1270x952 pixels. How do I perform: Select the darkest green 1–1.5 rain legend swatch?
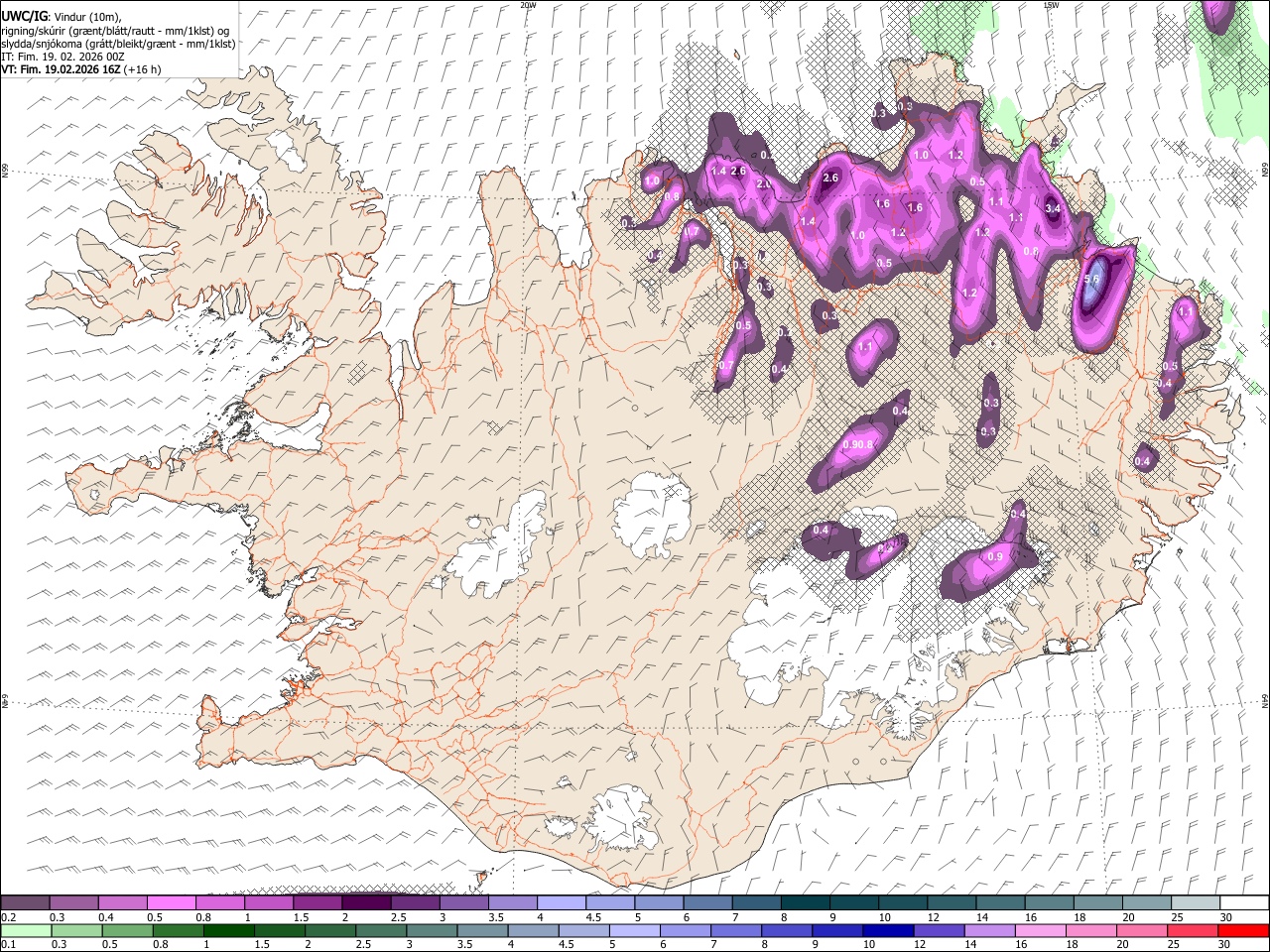(x=230, y=931)
